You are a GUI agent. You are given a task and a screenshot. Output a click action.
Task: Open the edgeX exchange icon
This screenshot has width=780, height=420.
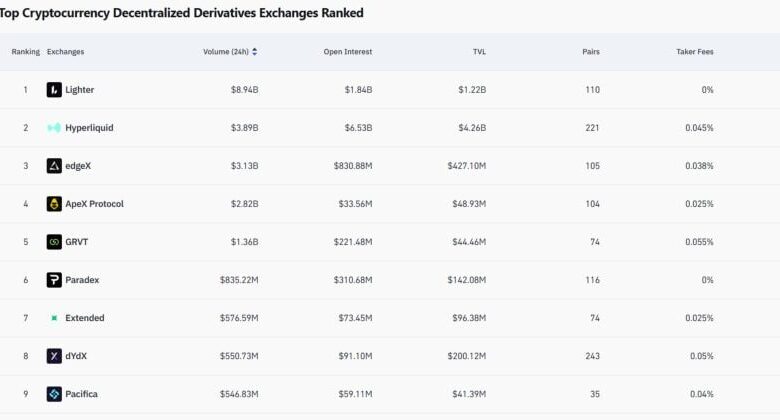54,166
